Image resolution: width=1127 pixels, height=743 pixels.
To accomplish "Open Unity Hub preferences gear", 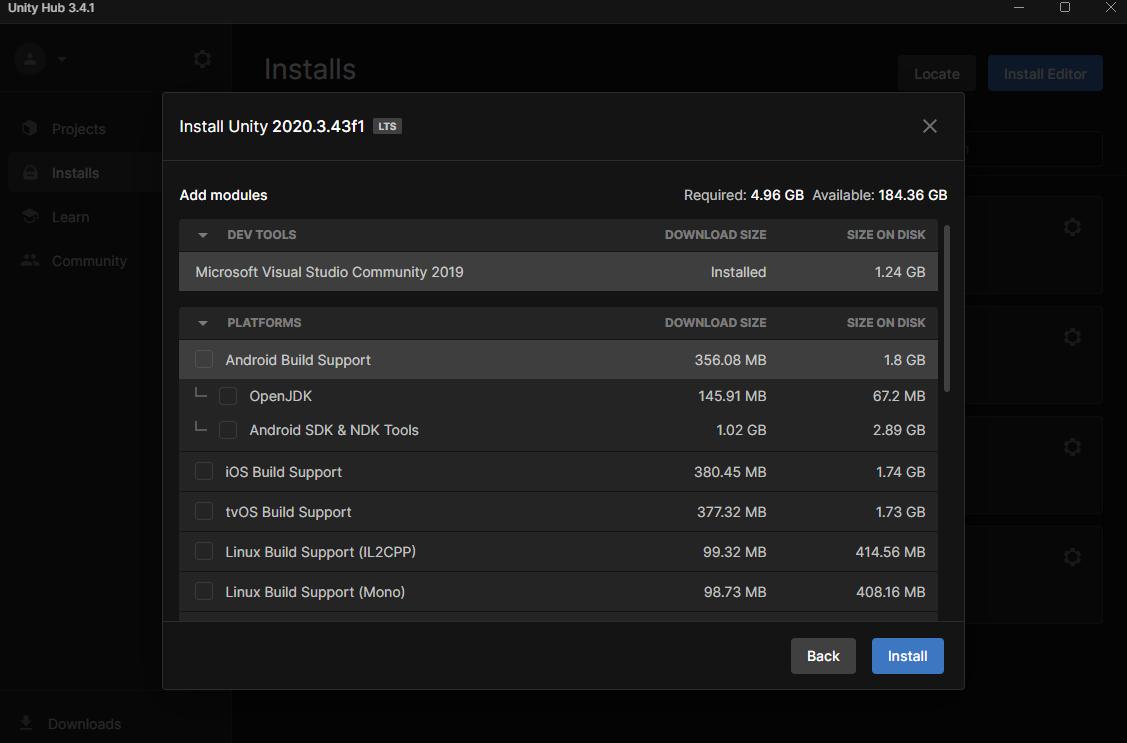I will (202, 59).
